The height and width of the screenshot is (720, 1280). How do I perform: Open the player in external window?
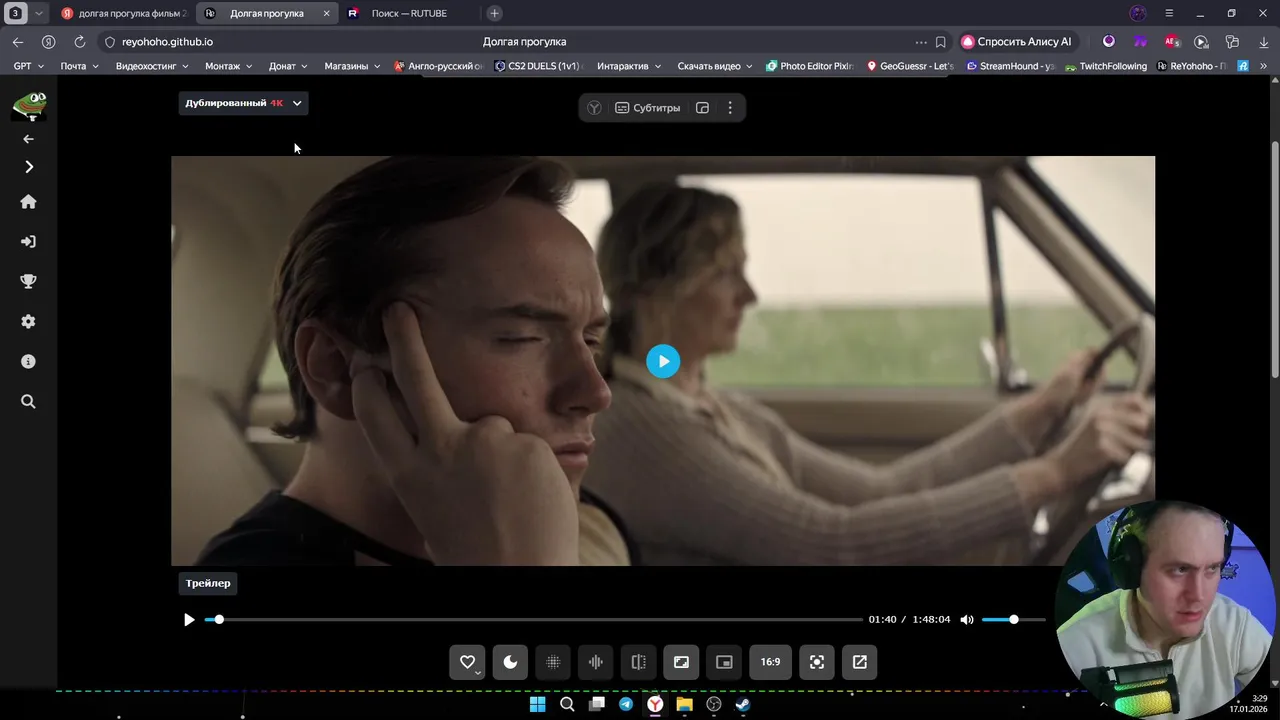coord(860,662)
